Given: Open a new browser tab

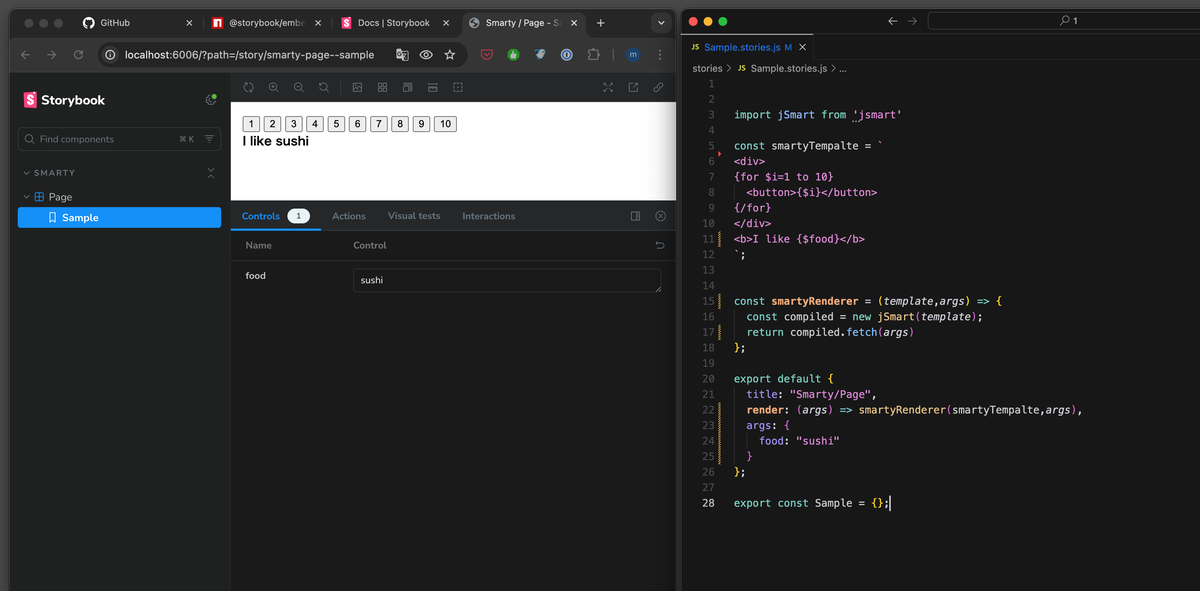Looking at the screenshot, I should tap(601, 22).
